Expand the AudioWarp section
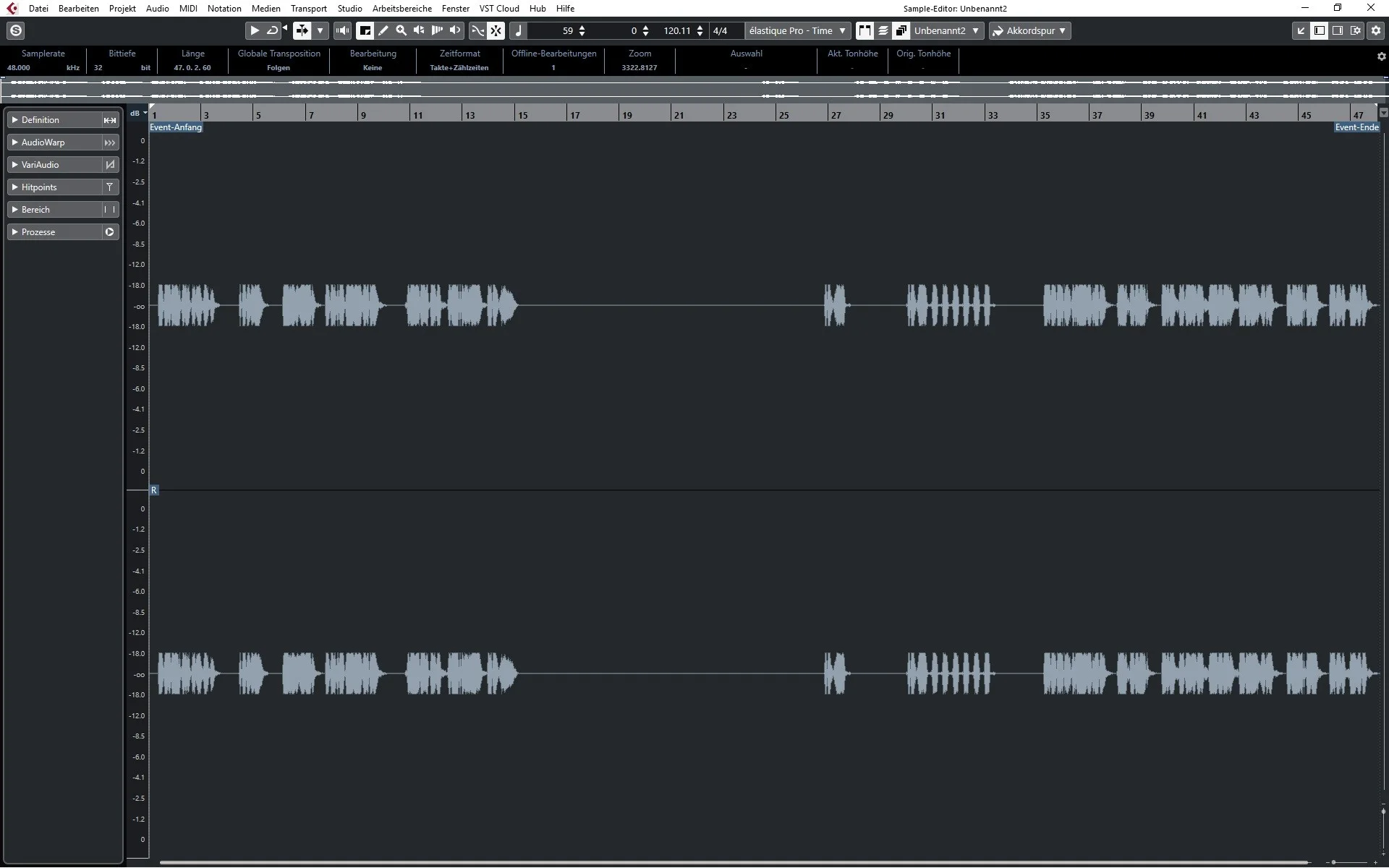 (x=54, y=142)
